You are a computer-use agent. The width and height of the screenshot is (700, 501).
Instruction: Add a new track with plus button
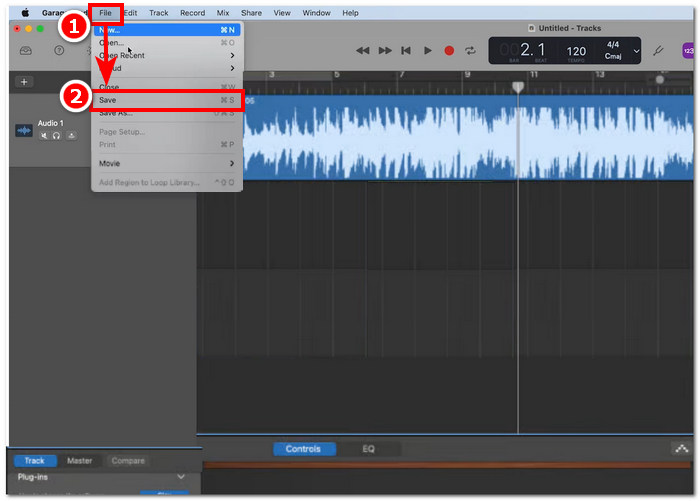click(x=24, y=82)
